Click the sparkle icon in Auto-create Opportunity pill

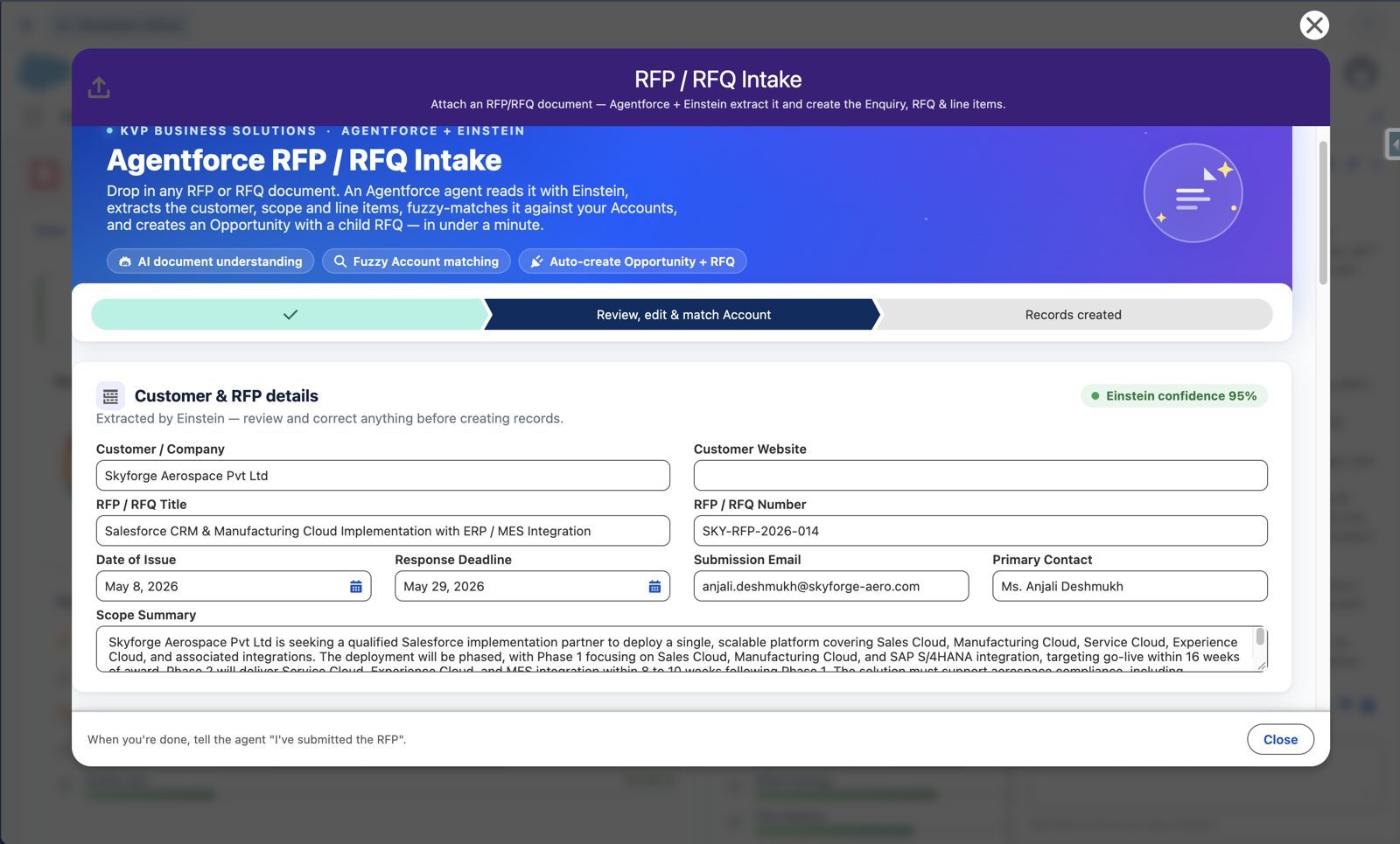pyautogui.click(x=537, y=262)
